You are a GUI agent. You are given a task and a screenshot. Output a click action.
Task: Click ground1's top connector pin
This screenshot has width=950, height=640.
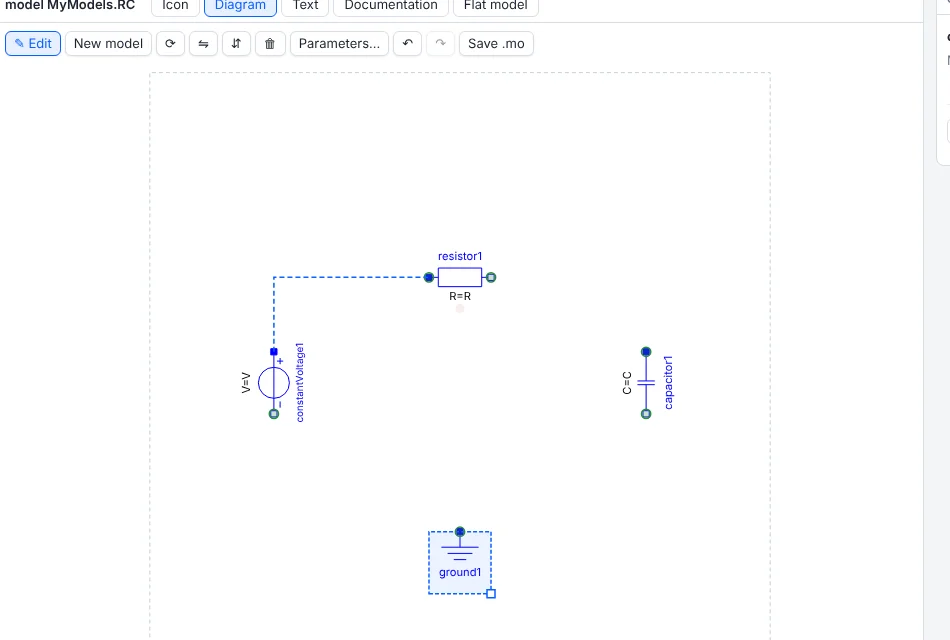click(x=460, y=532)
